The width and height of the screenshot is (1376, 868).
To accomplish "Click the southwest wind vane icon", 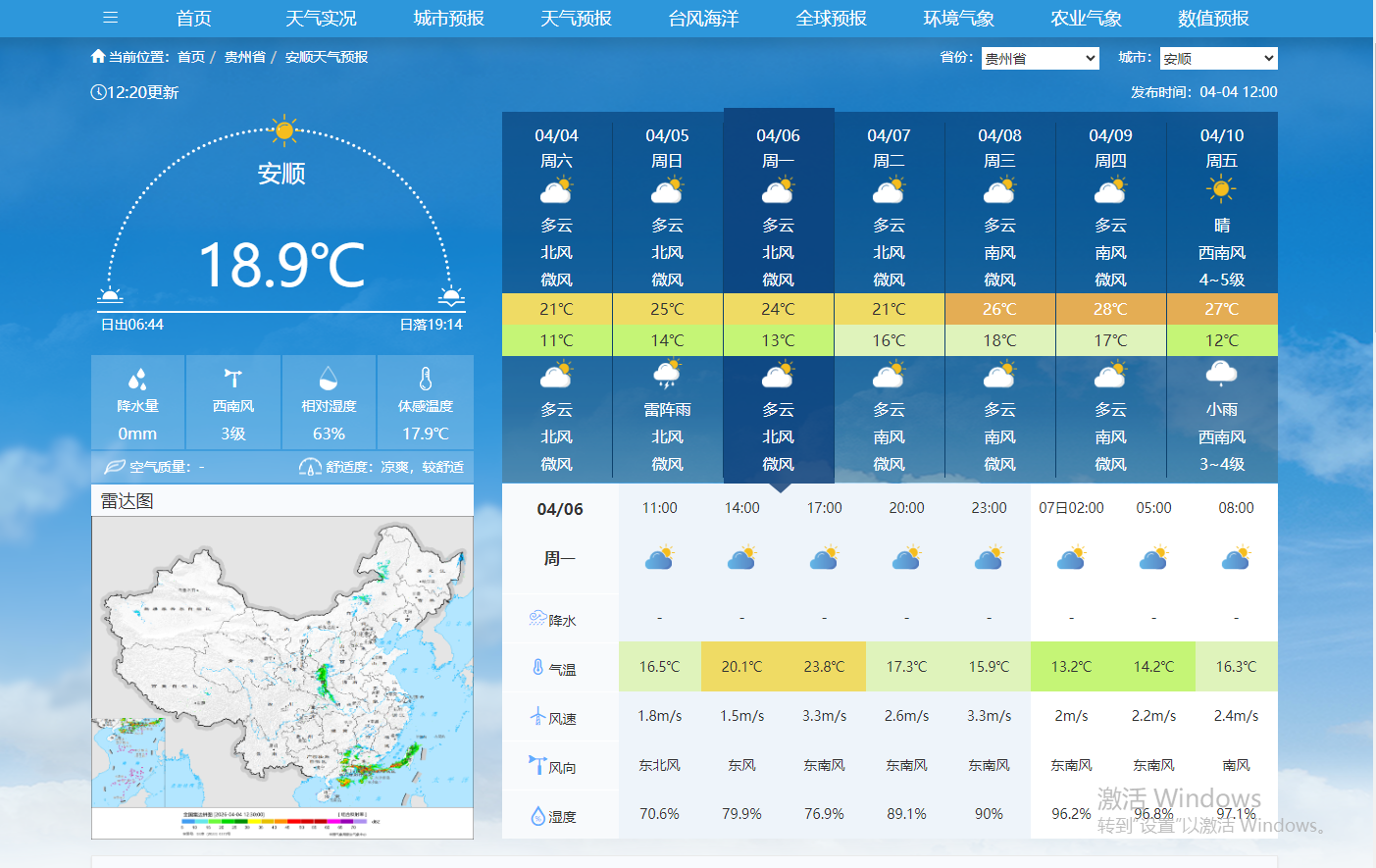I will coord(232,379).
